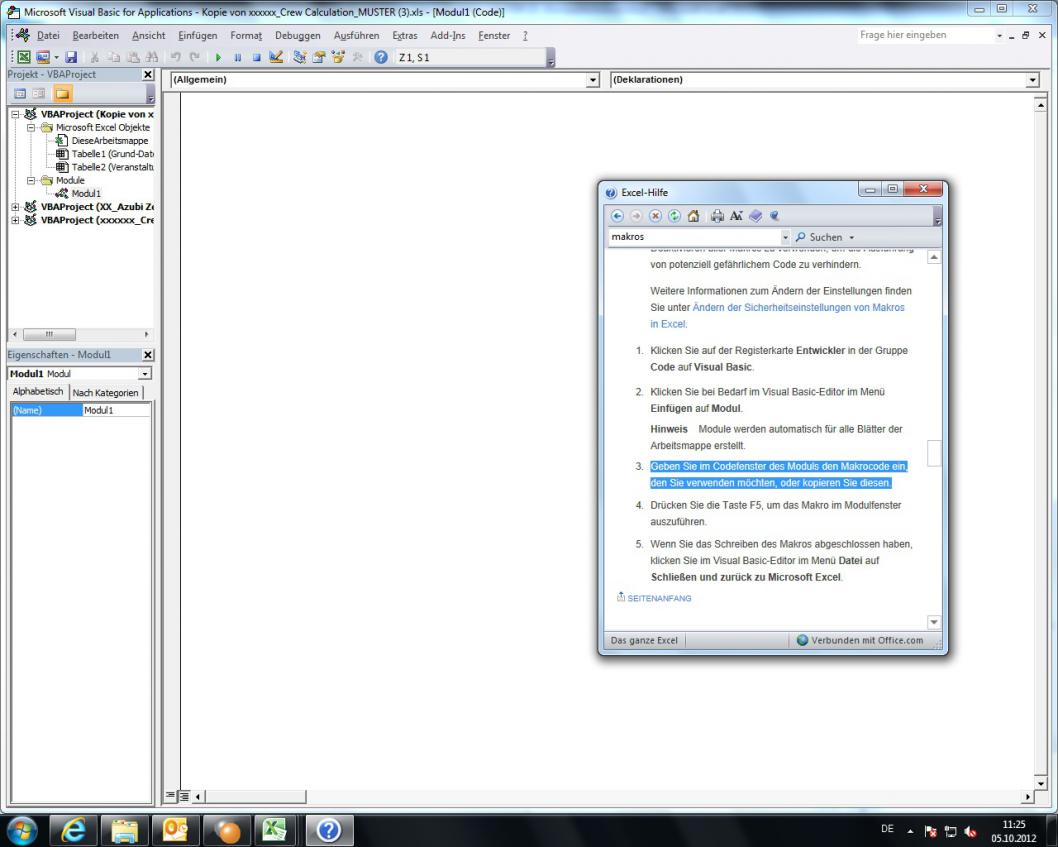The height and width of the screenshot is (847, 1058).
Task: Open Windows Explorer from taskbar
Action: pos(125,830)
